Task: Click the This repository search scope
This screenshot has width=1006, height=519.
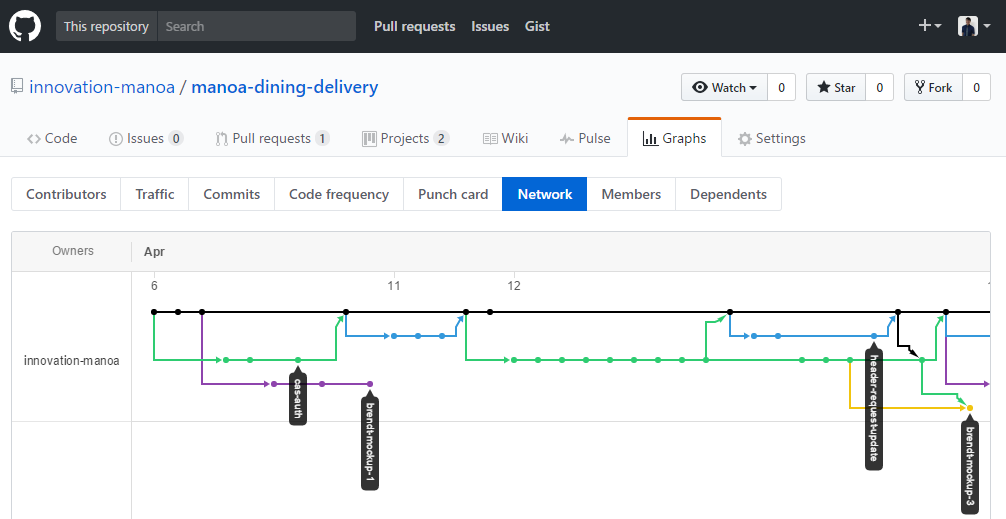Action: (106, 26)
